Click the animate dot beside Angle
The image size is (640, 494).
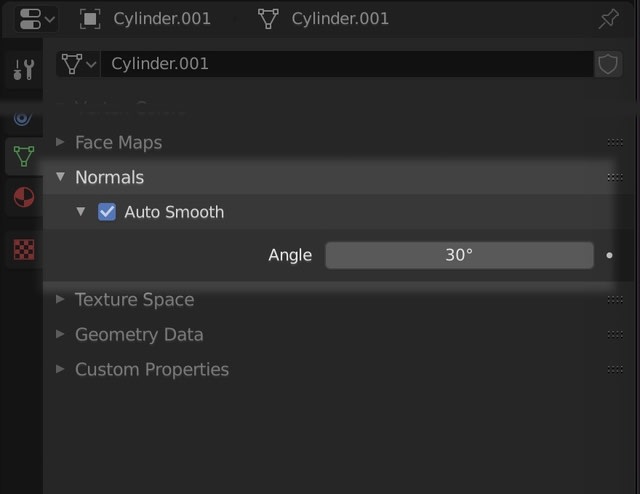point(609,255)
